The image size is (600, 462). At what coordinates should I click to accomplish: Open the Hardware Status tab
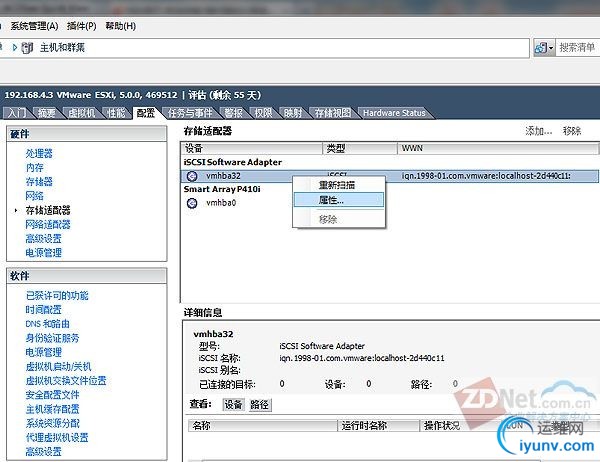click(394, 113)
